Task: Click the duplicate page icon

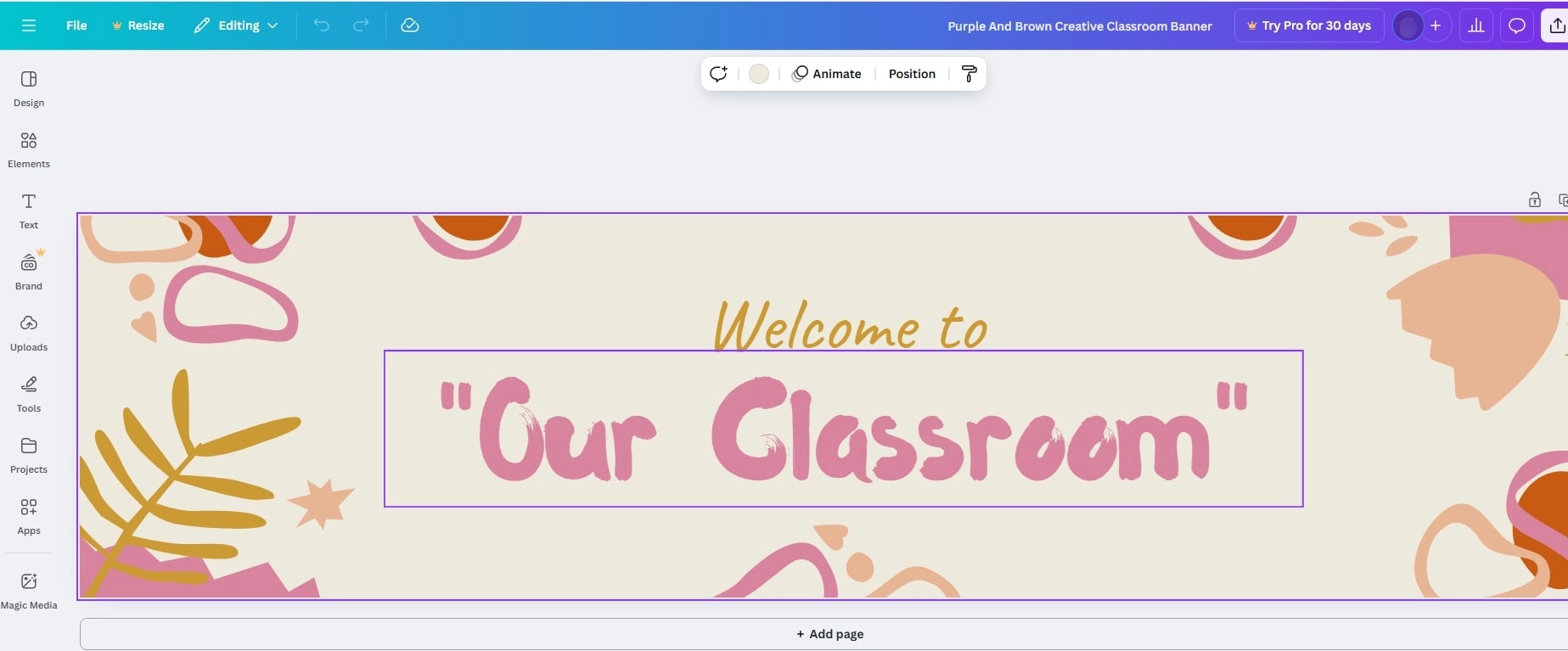Action: click(x=1563, y=200)
